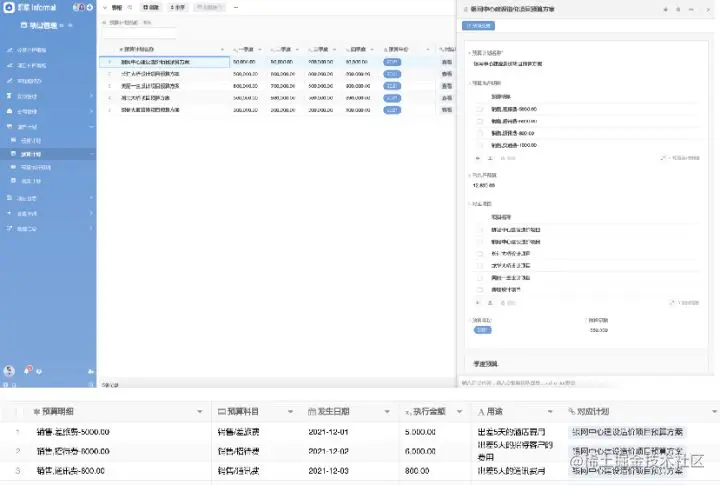720x485 pixels.
Task: Click the 6,000.00 amount cell
Action: 420,451
